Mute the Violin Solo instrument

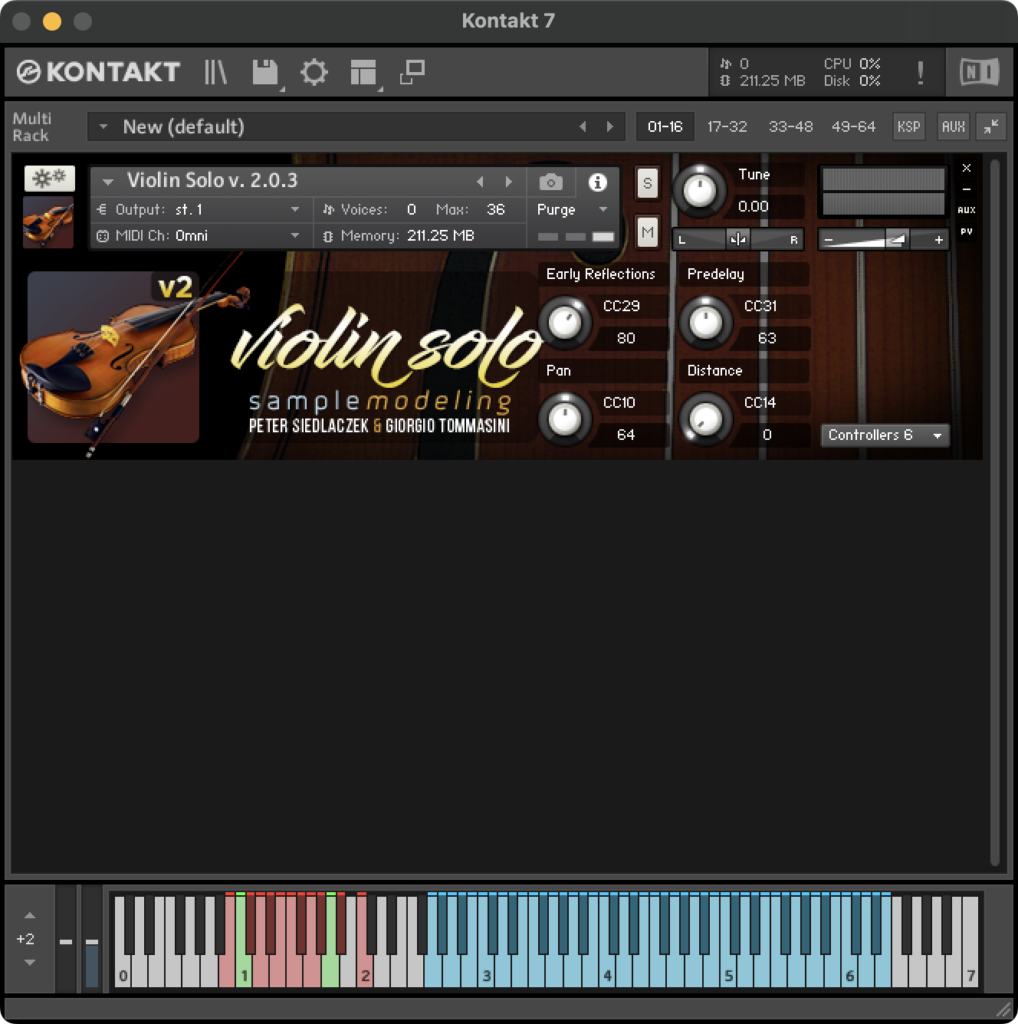647,233
